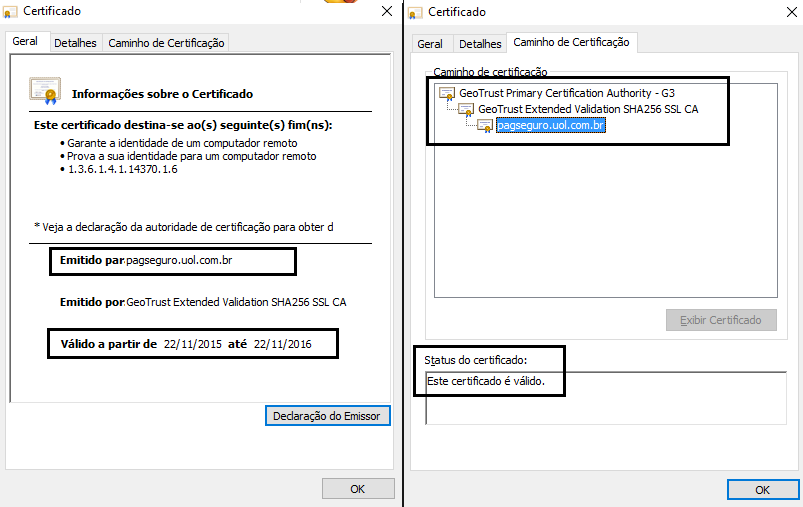Click the 'Informações sobre o Certificado' heading

162,94
